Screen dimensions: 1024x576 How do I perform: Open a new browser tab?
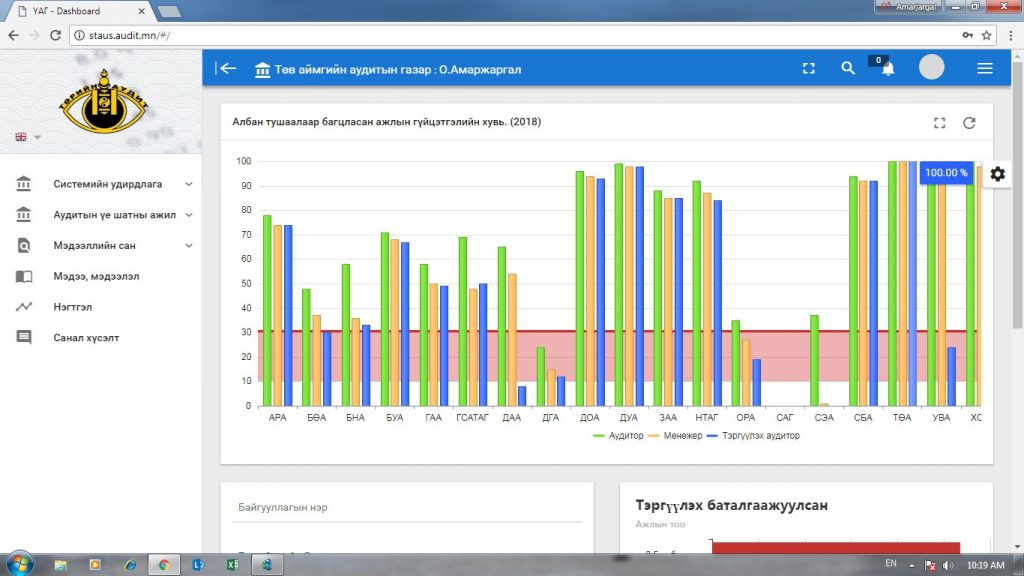[x=169, y=11]
